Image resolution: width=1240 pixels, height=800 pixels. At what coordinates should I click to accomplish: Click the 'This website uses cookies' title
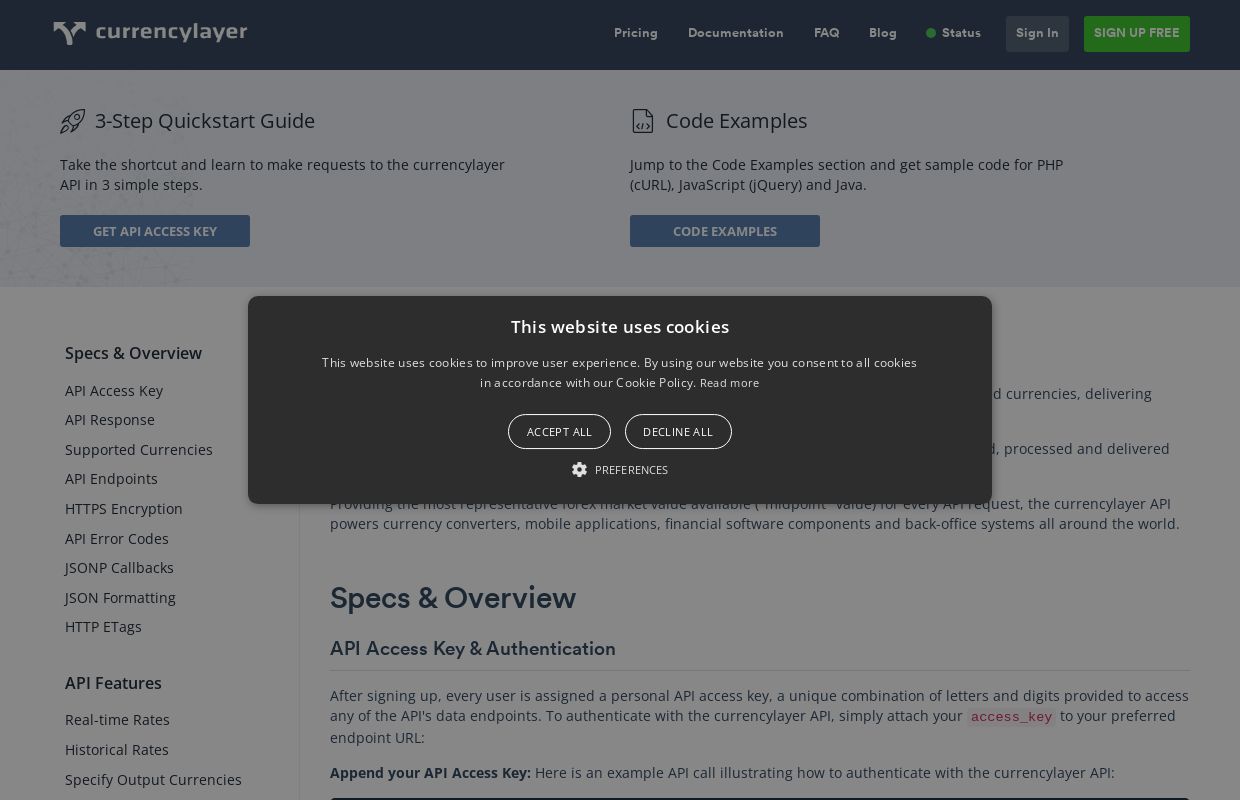coord(620,327)
